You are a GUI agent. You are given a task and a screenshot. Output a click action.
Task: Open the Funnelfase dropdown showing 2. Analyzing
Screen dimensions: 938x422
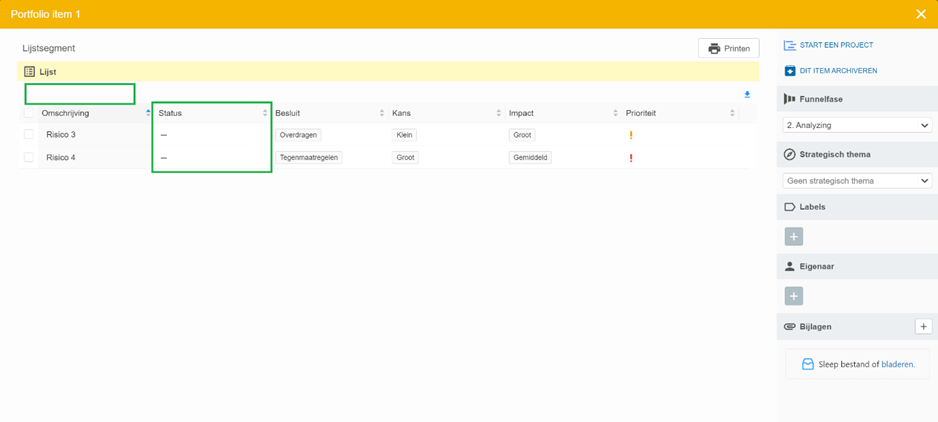pos(857,126)
